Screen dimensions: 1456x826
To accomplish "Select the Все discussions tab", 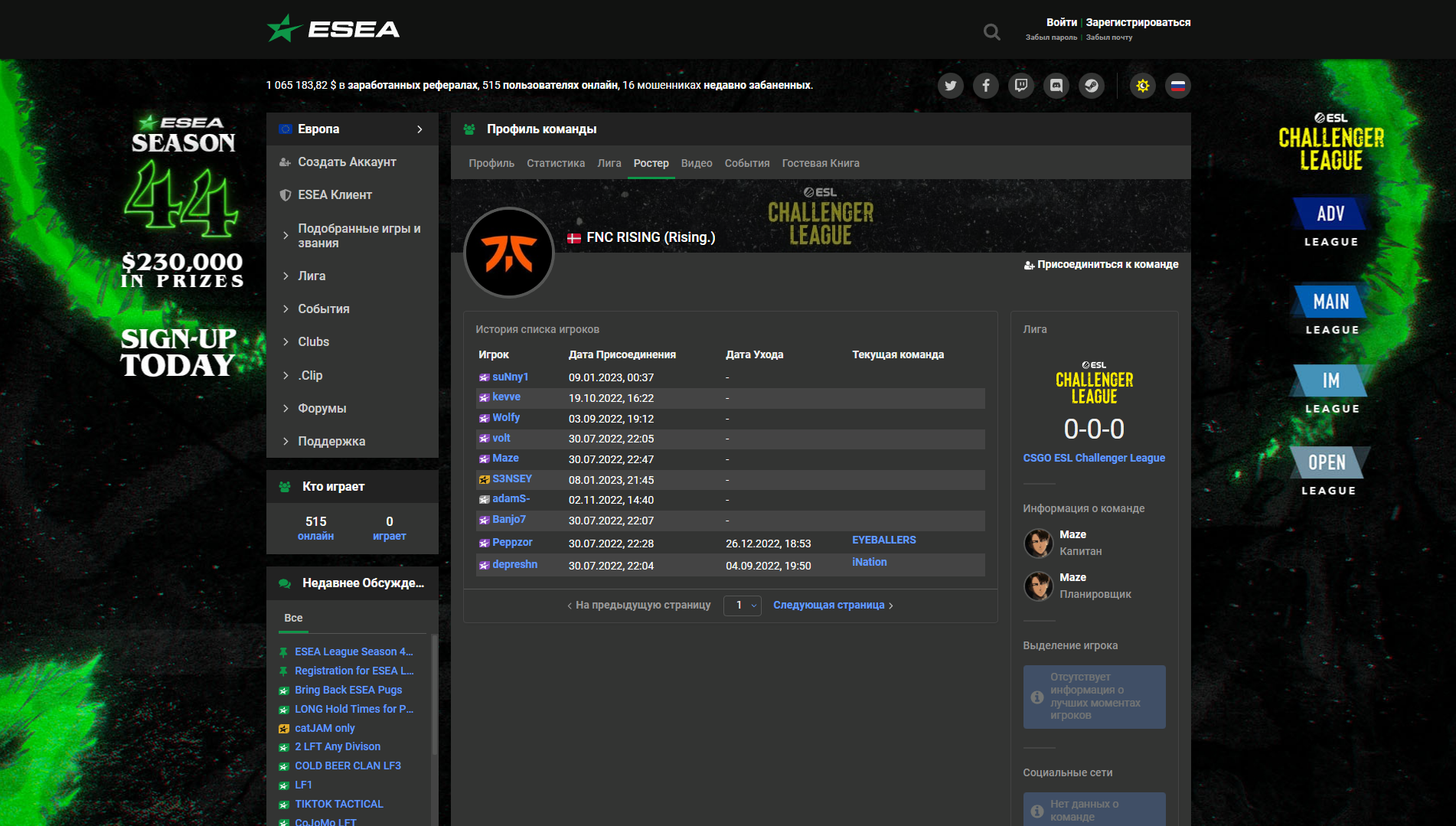I will click(x=293, y=619).
